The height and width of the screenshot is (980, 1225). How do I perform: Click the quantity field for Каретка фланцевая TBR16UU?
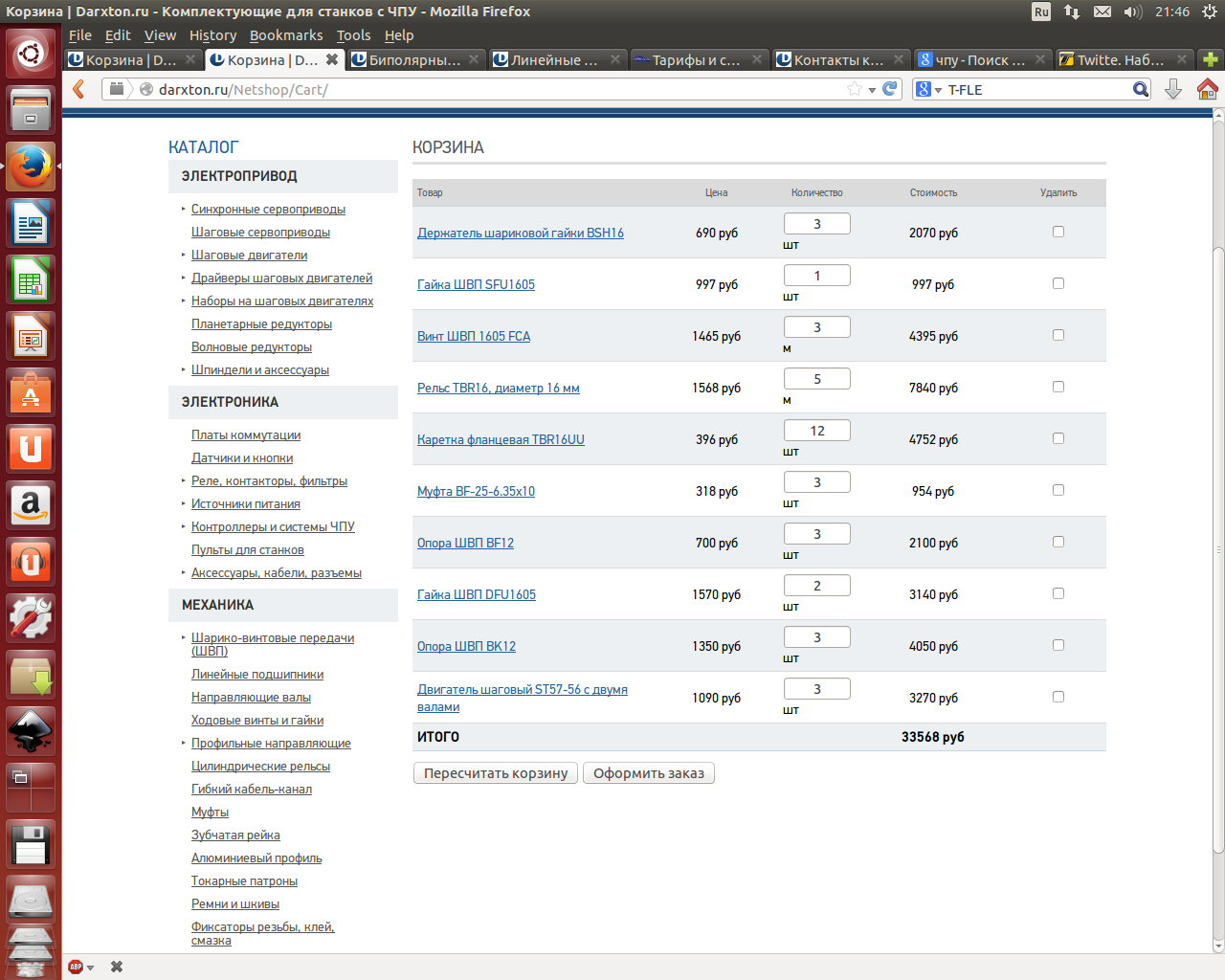(816, 431)
